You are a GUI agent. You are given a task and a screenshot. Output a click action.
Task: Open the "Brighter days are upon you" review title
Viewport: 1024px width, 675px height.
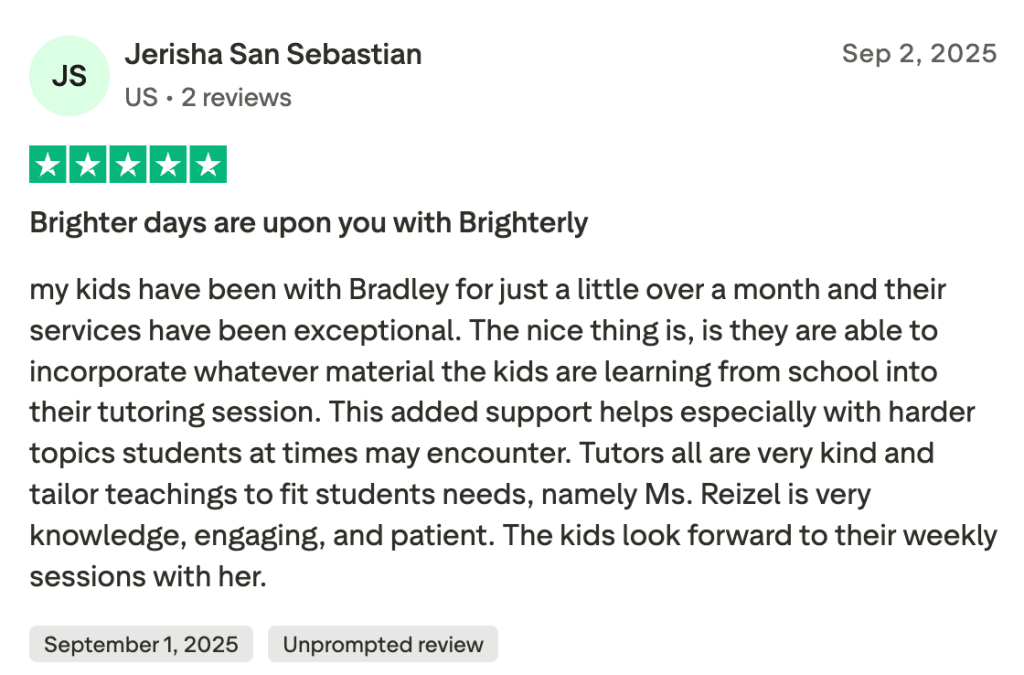[x=308, y=222]
